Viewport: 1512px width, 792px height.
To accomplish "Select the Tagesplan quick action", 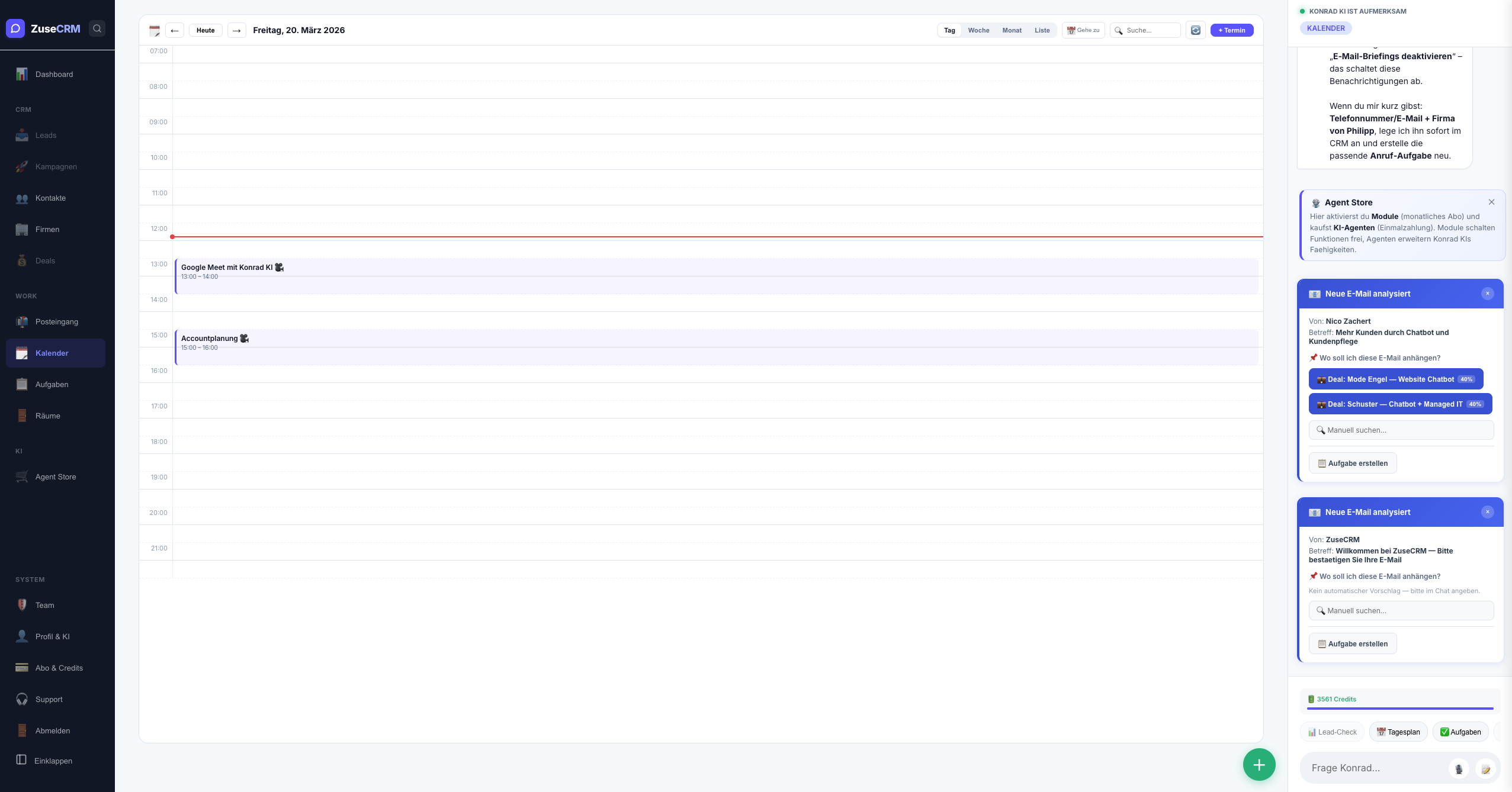I will pyautogui.click(x=1398, y=732).
